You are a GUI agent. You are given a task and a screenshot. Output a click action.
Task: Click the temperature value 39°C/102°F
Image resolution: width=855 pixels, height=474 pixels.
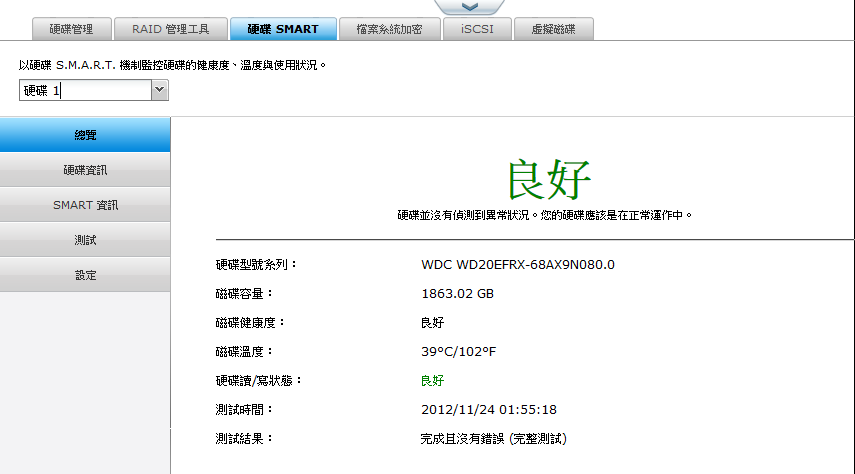[459, 351]
